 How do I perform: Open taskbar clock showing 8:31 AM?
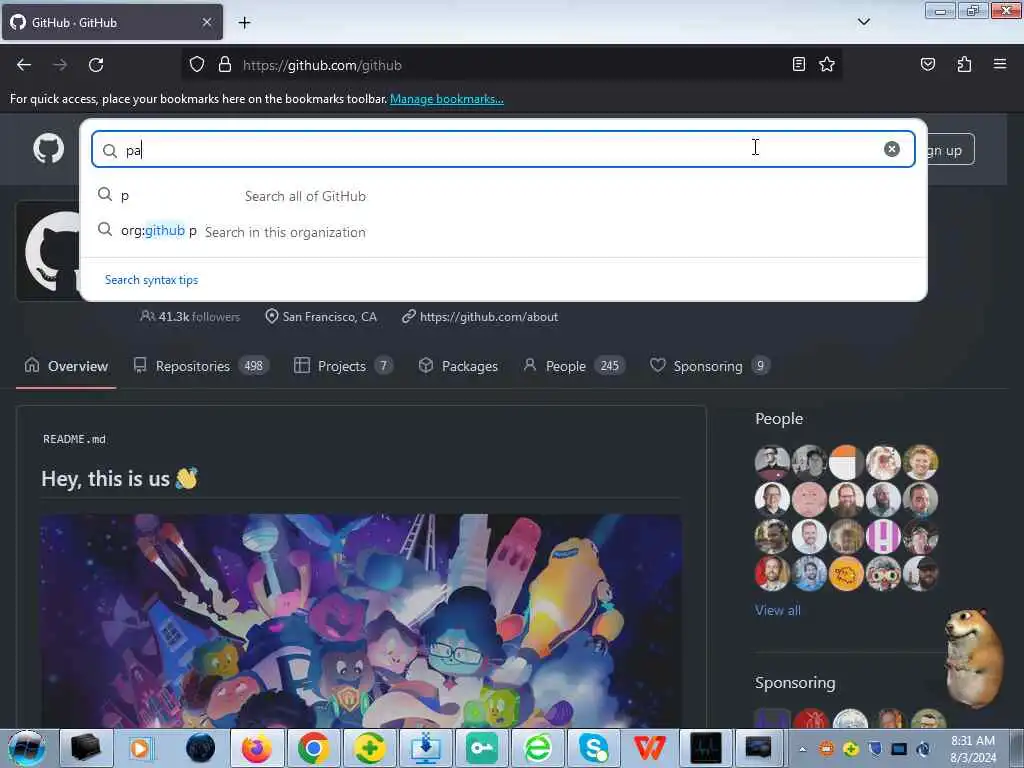[973, 749]
